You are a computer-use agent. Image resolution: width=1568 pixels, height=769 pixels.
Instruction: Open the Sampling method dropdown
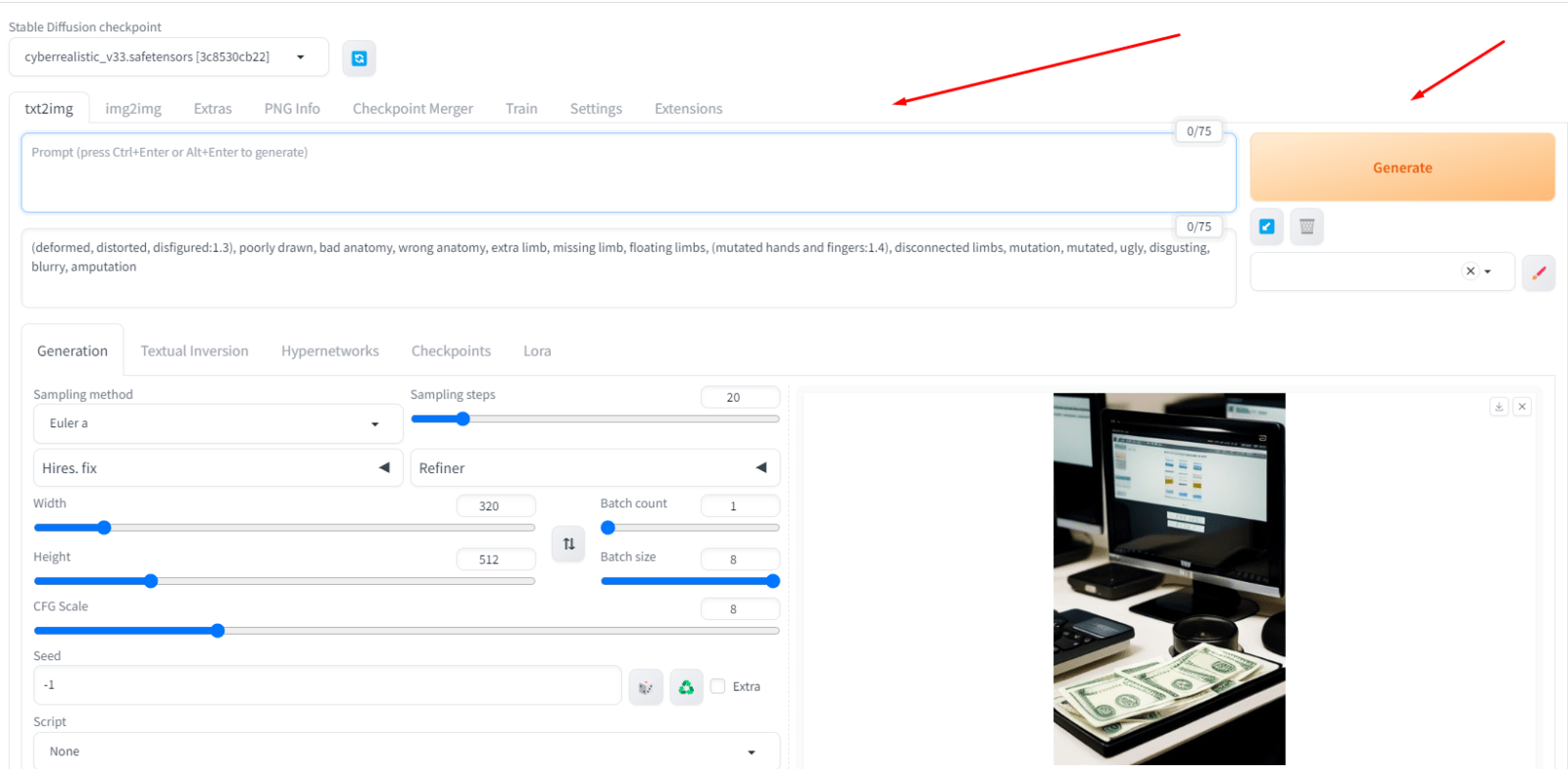[218, 424]
